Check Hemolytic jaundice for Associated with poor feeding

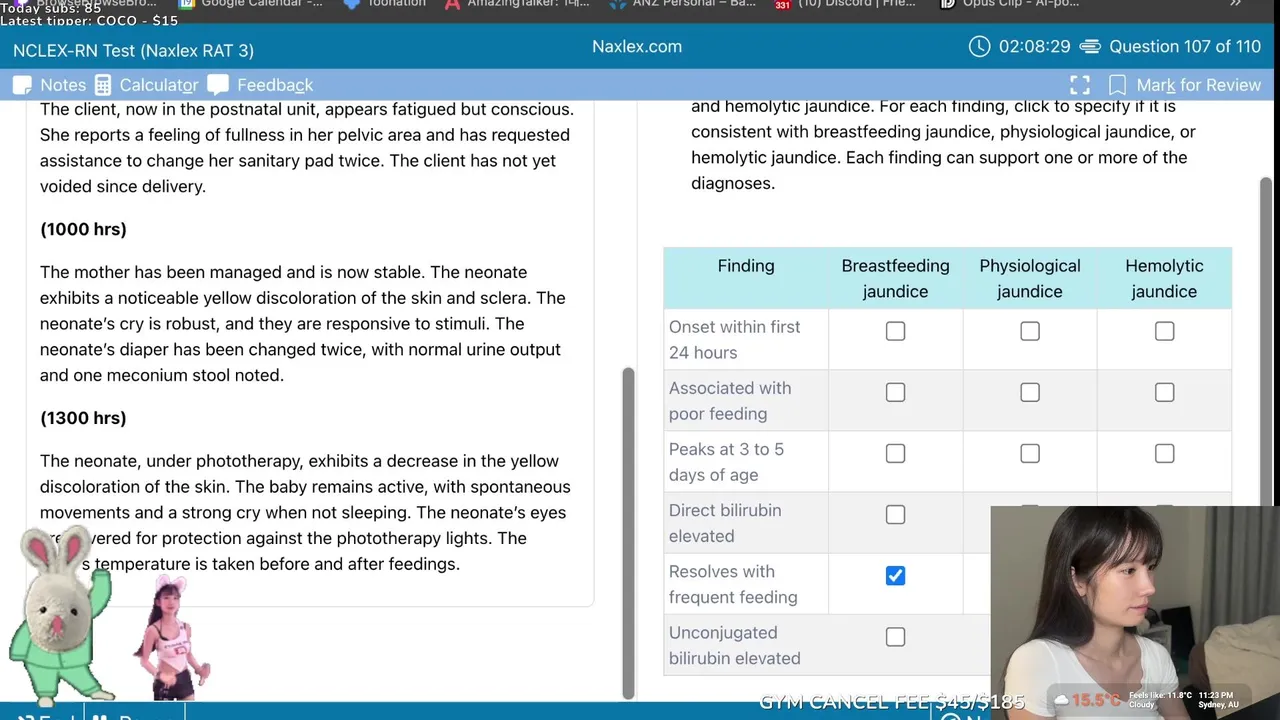pos(1164,392)
